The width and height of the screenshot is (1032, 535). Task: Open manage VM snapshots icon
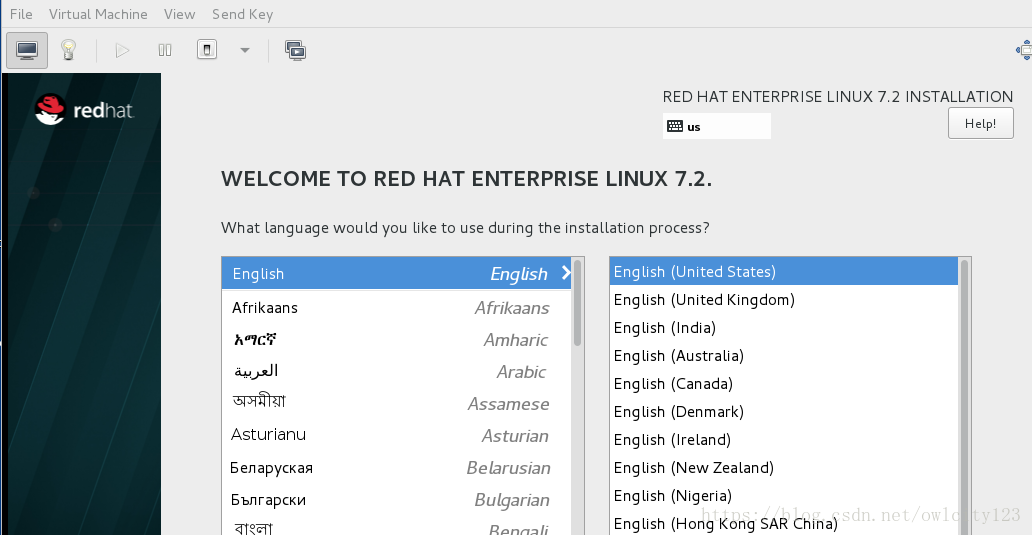296,50
